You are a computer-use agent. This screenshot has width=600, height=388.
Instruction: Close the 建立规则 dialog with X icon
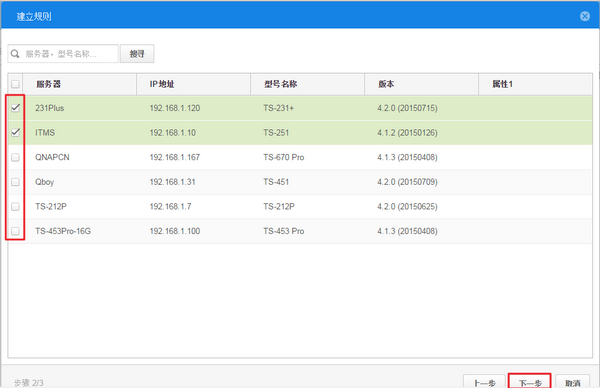585,16
